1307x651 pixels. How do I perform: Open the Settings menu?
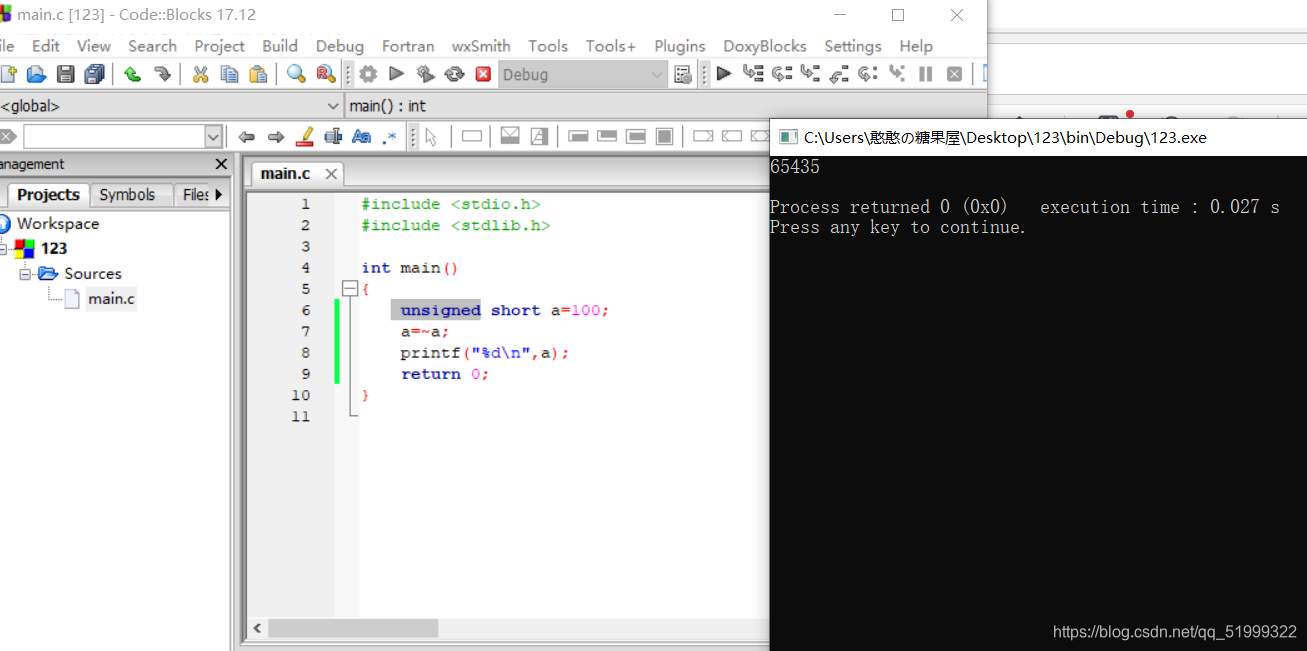coord(853,46)
